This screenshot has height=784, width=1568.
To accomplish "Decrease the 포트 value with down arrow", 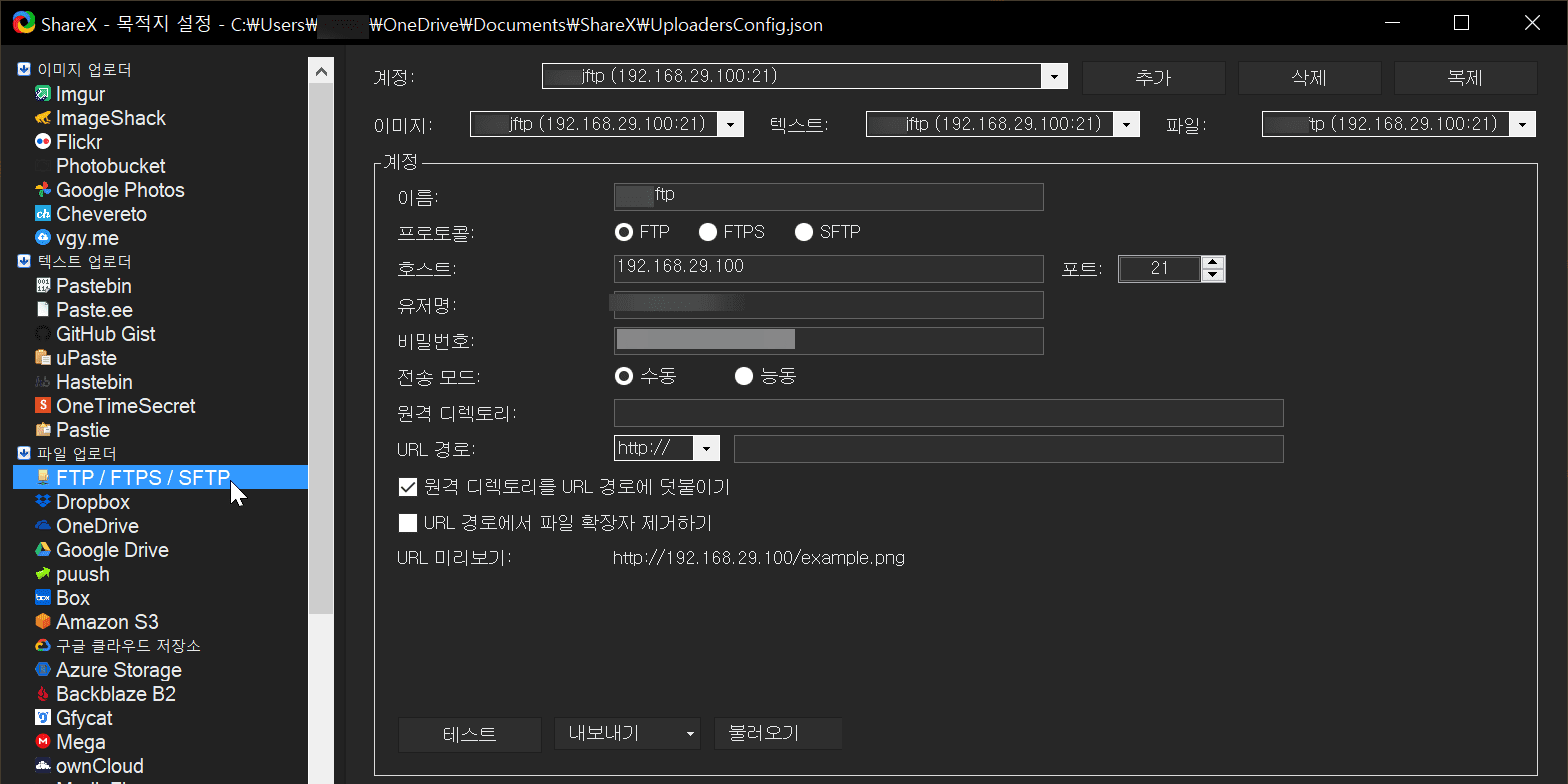I will tap(1212, 274).
